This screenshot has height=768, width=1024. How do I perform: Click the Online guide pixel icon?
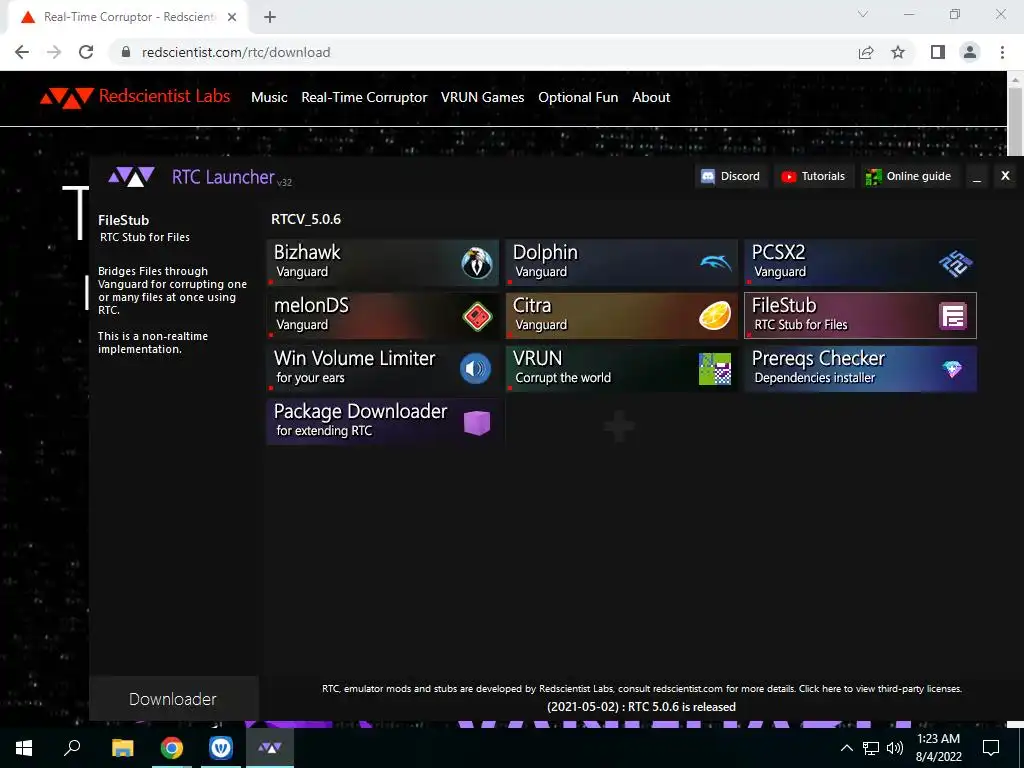873,176
